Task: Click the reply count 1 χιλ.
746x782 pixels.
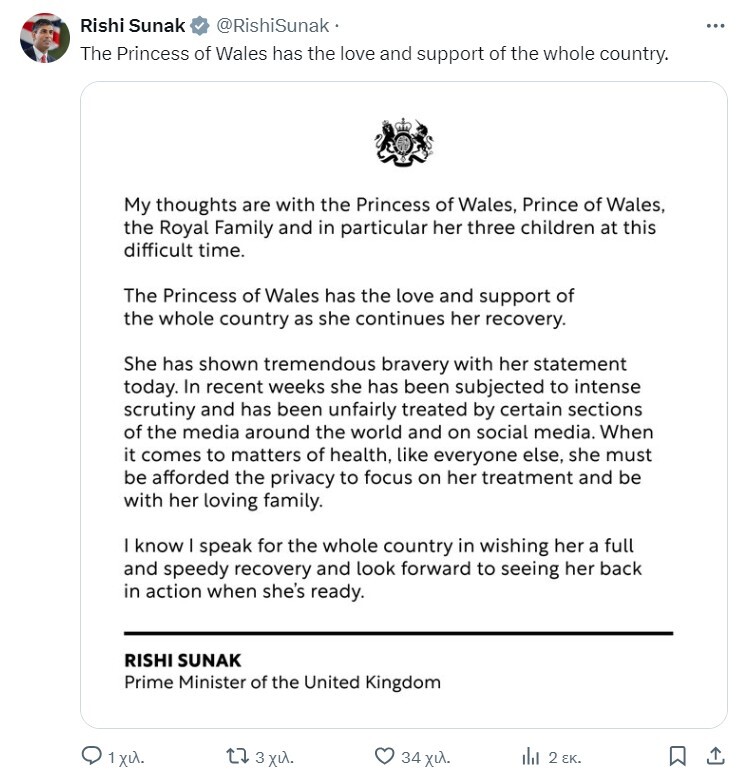Action: pyautogui.click(x=126, y=757)
